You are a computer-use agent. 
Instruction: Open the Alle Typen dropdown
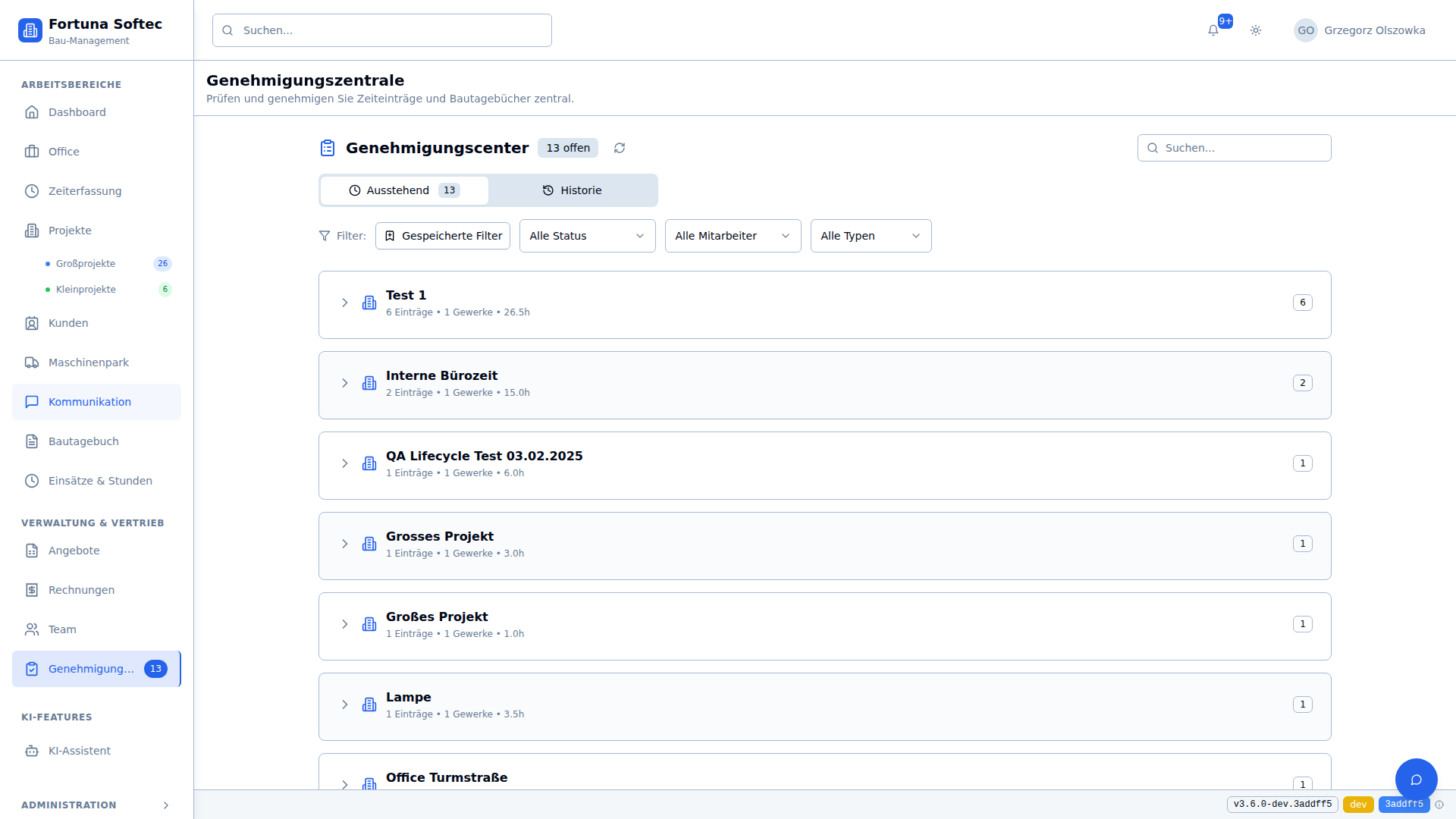point(871,236)
